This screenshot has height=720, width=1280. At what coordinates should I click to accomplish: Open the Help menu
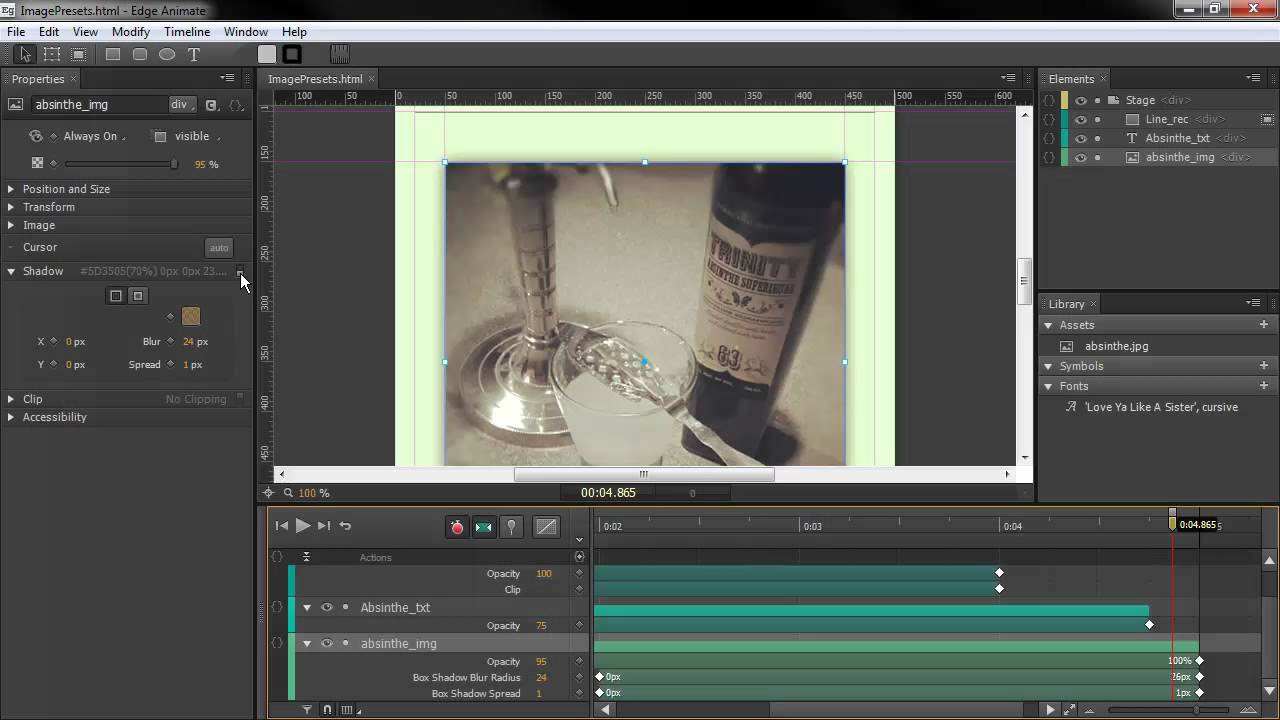(x=294, y=32)
